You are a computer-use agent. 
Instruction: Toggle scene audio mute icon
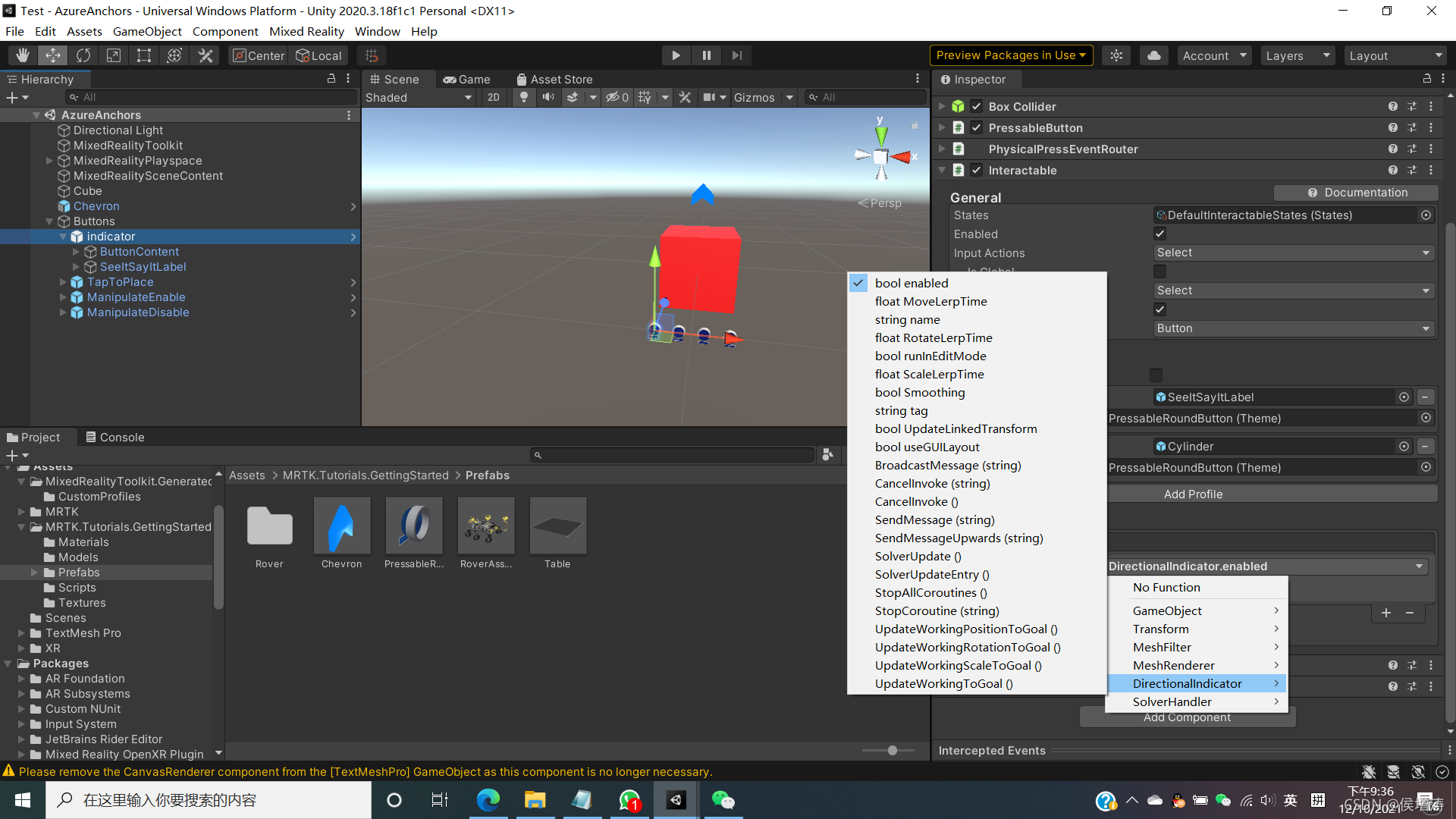click(548, 97)
